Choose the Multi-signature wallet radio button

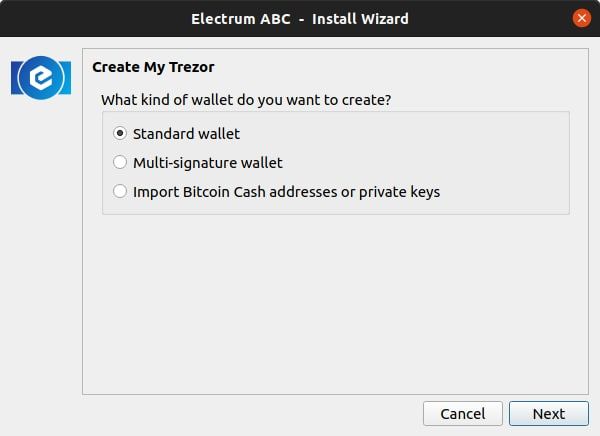[x=120, y=162]
